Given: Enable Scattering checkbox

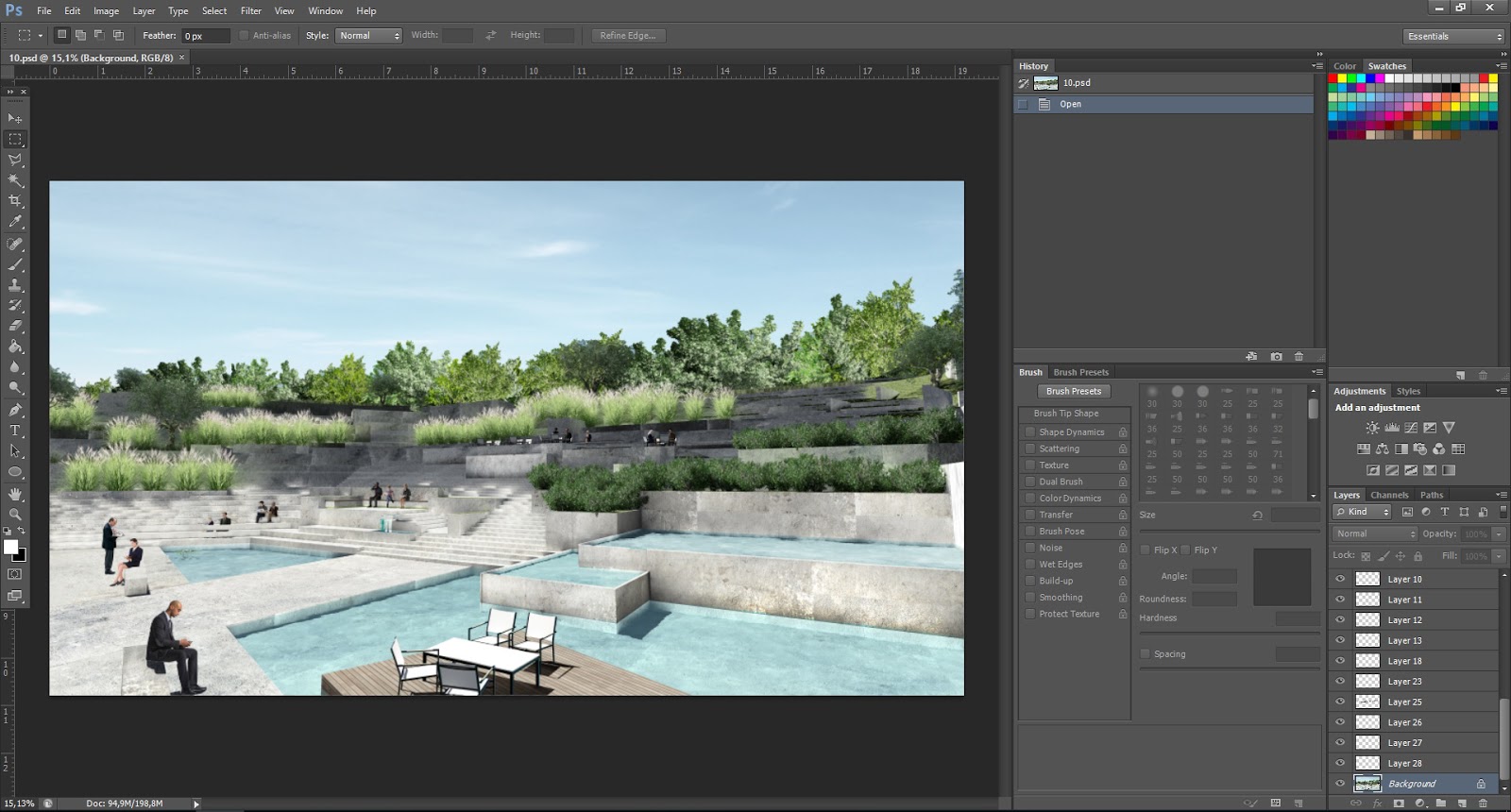Looking at the screenshot, I should coord(1030,448).
